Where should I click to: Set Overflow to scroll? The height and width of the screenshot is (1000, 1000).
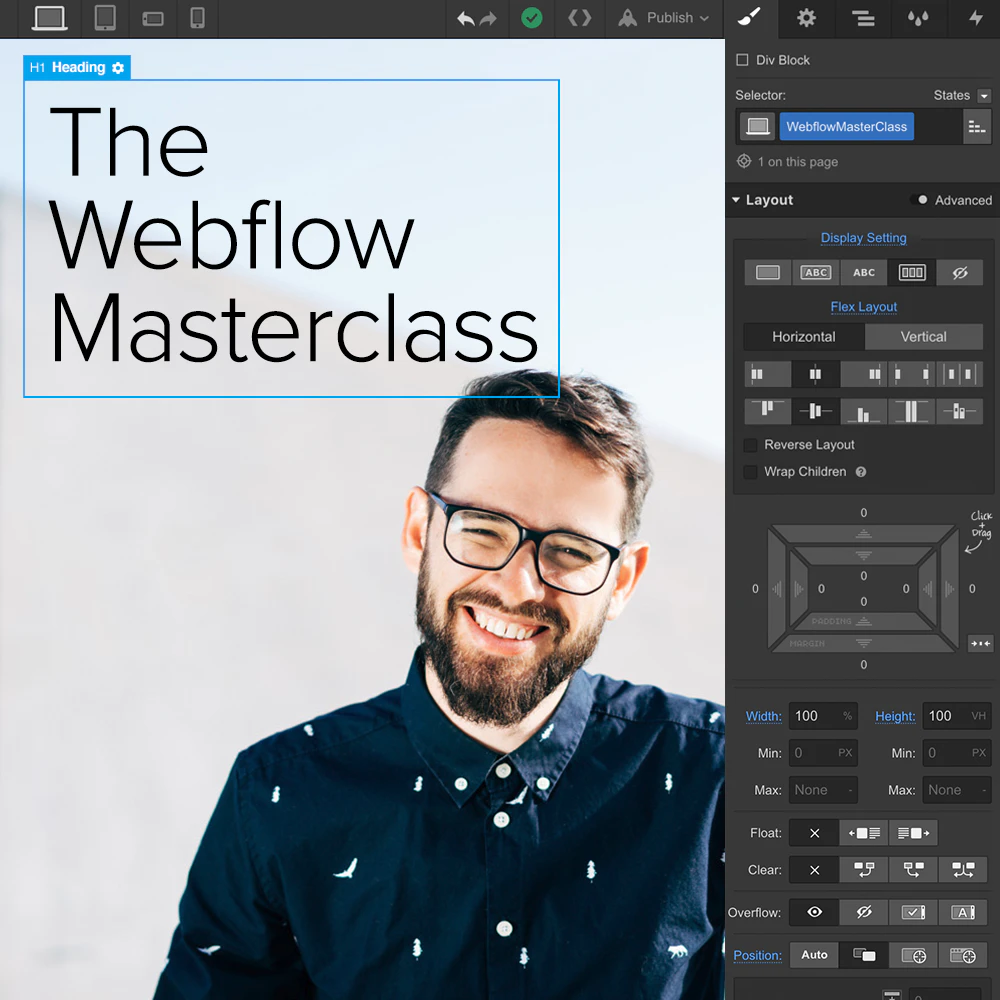[x=913, y=912]
